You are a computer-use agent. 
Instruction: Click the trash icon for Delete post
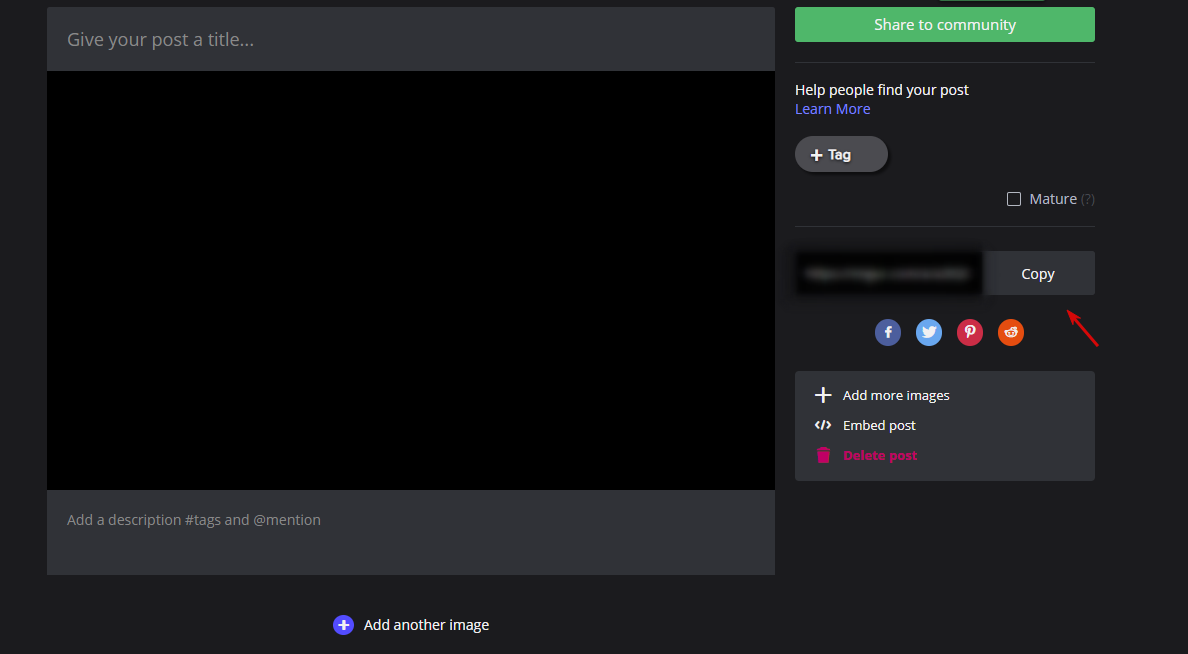tap(823, 455)
